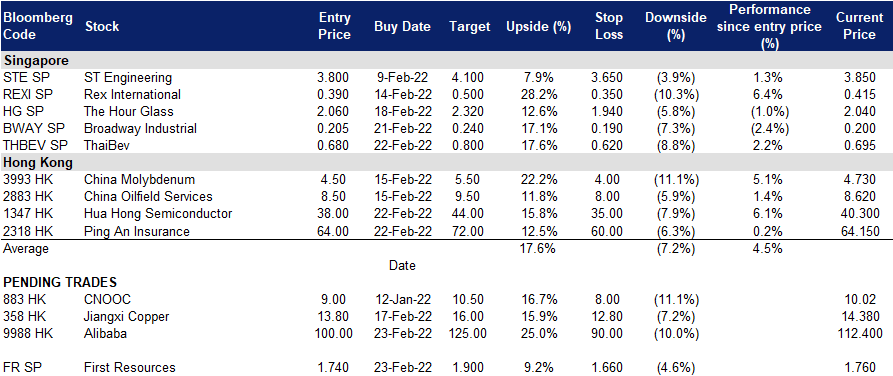
Task: Select The Hour Glass row name
Action: point(128,112)
